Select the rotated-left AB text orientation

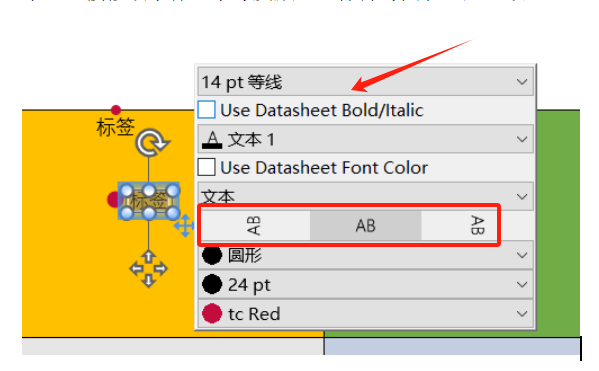(255, 225)
